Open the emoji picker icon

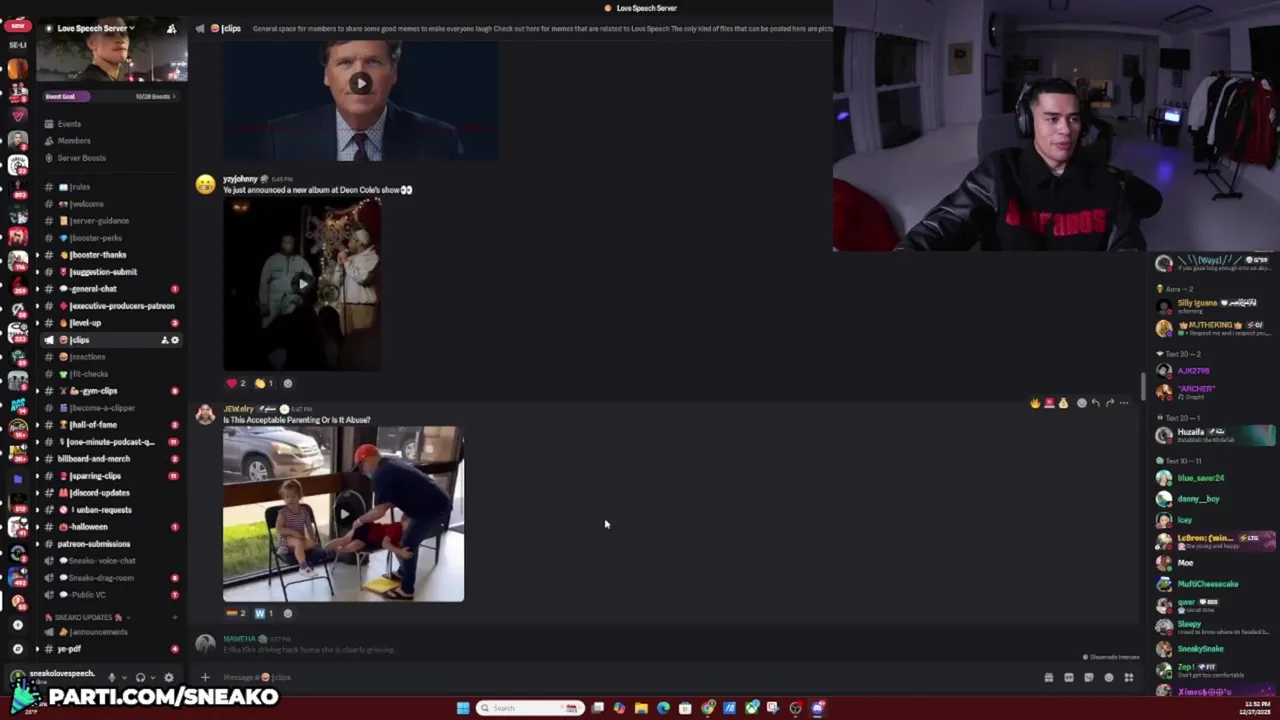click(x=1109, y=677)
